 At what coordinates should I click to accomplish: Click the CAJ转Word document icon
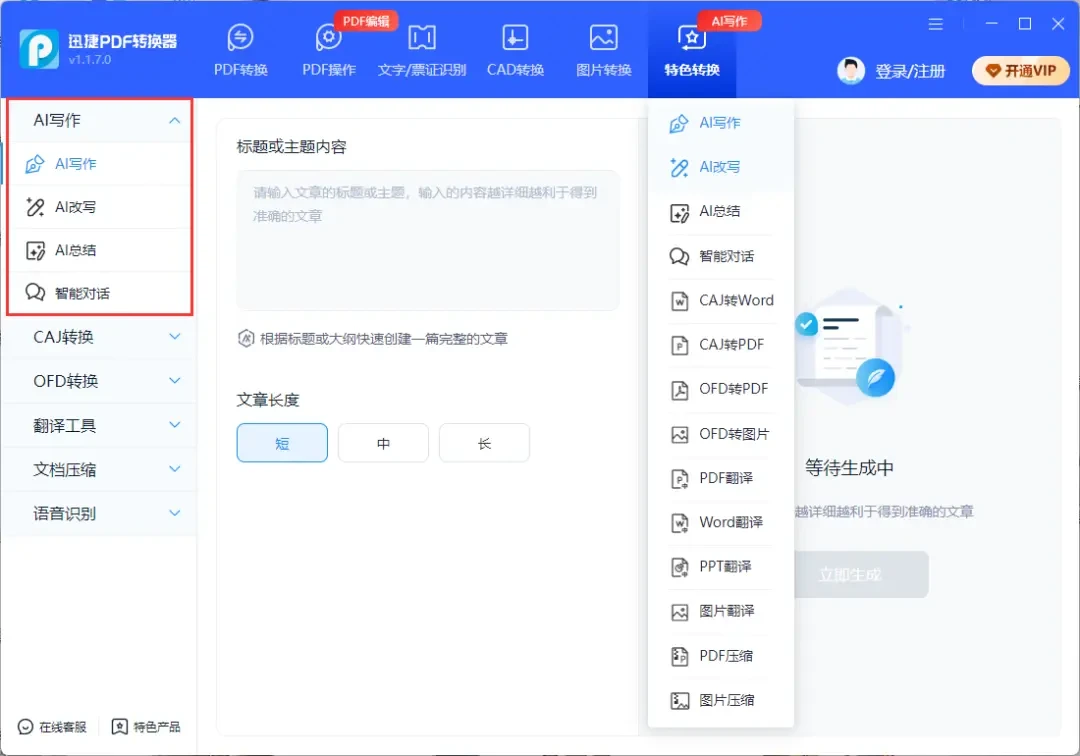coord(679,301)
